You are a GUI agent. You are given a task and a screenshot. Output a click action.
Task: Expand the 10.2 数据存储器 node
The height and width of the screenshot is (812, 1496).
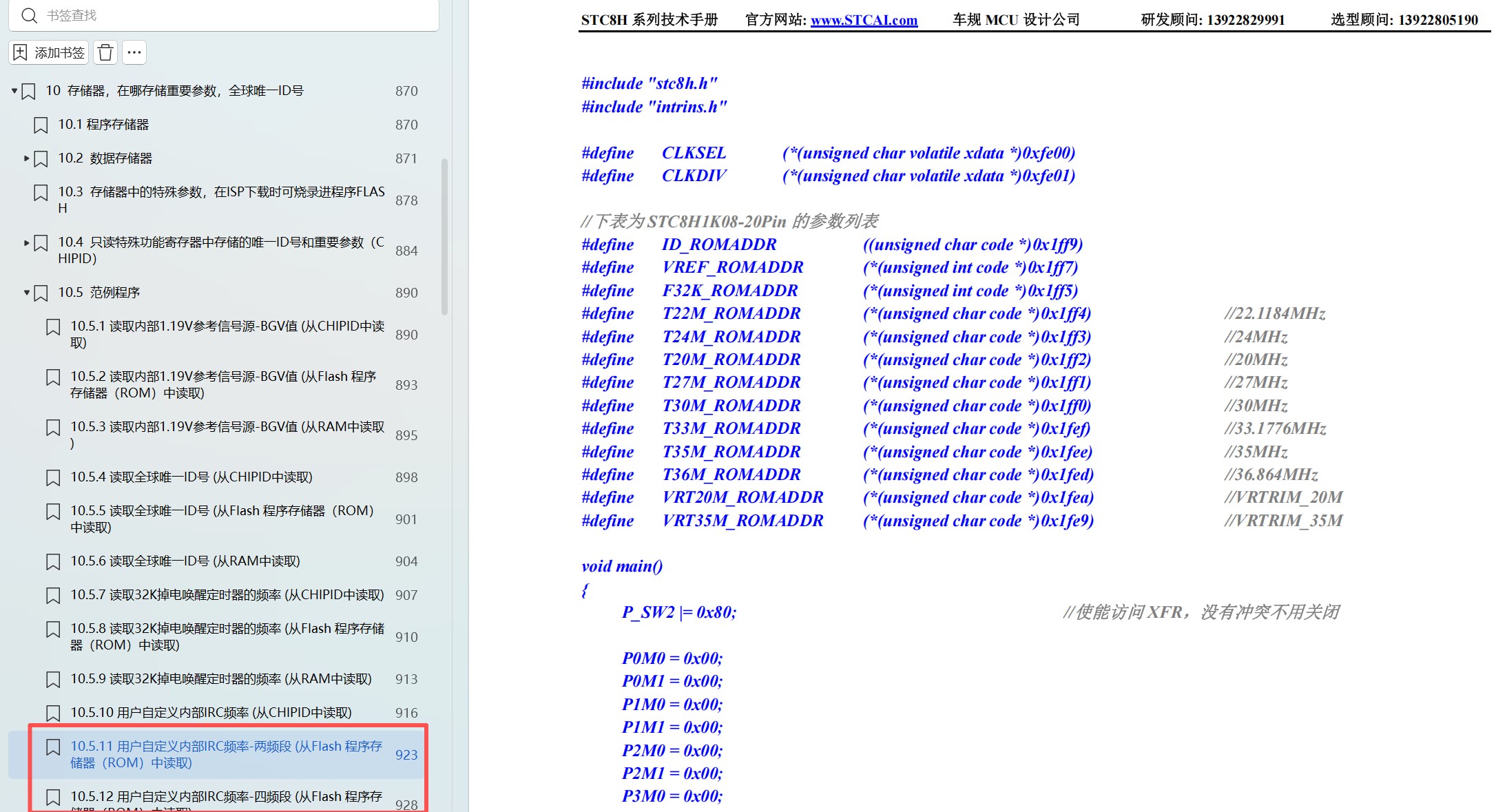[x=27, y=158]
